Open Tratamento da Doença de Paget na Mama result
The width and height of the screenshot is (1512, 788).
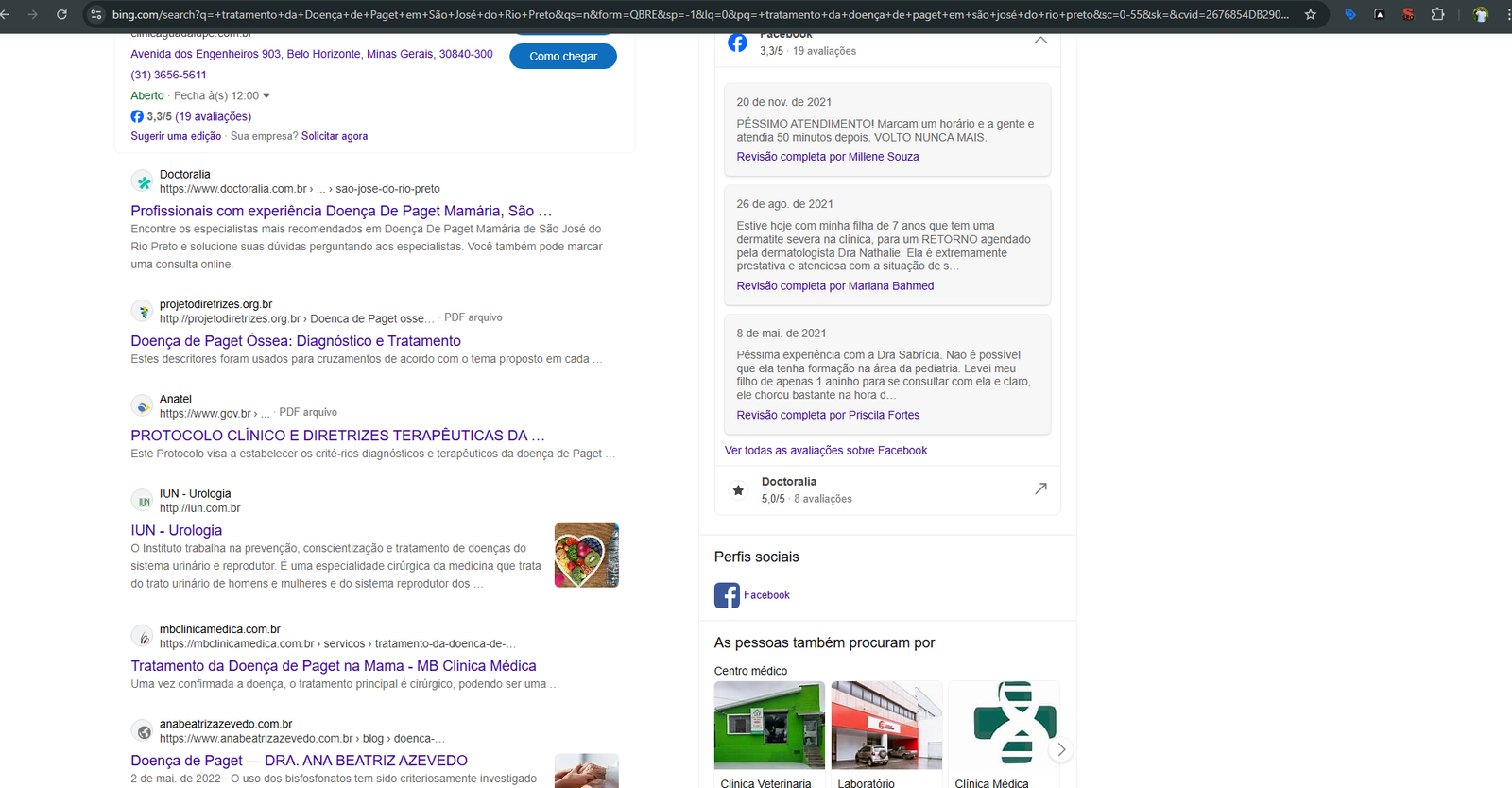click(x=334, y=666)
